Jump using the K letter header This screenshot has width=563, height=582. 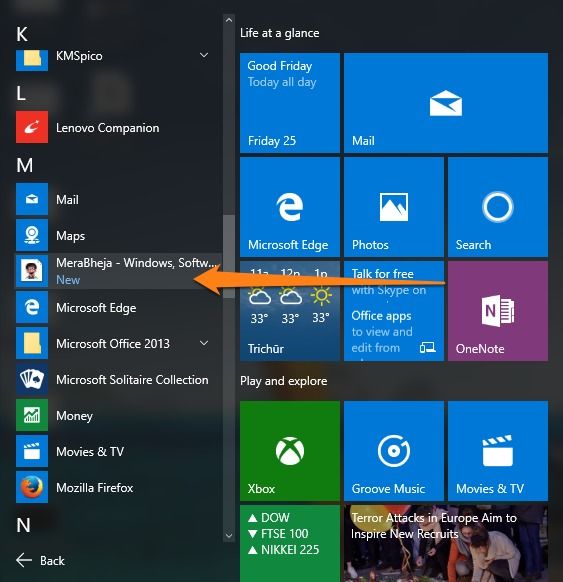pos(22,35)
